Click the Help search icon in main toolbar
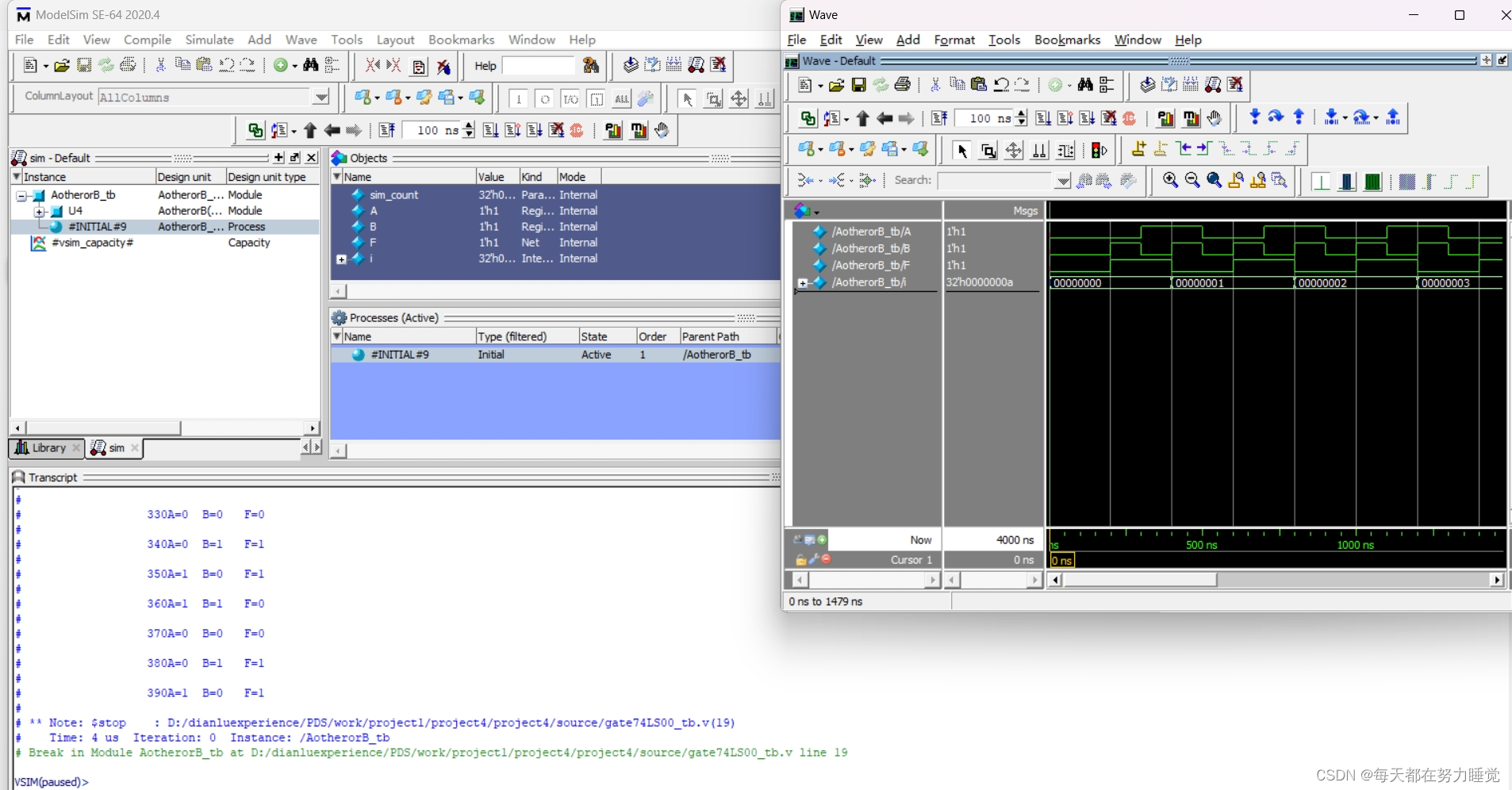The image size is (1512, 790). tap(590, 66)
